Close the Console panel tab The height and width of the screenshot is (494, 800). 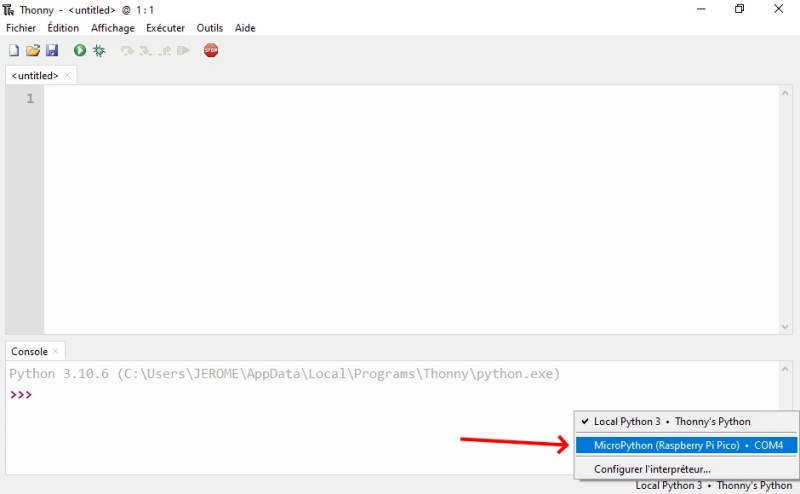[x=56, y=351]
